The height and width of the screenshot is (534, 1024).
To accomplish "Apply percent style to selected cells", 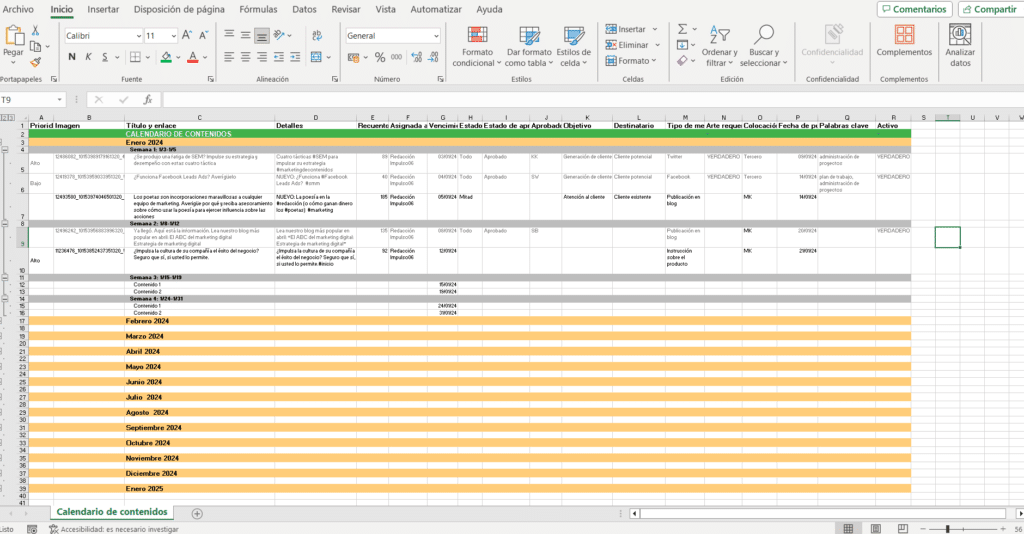I will pyautogui.click(x=379, y=57).
